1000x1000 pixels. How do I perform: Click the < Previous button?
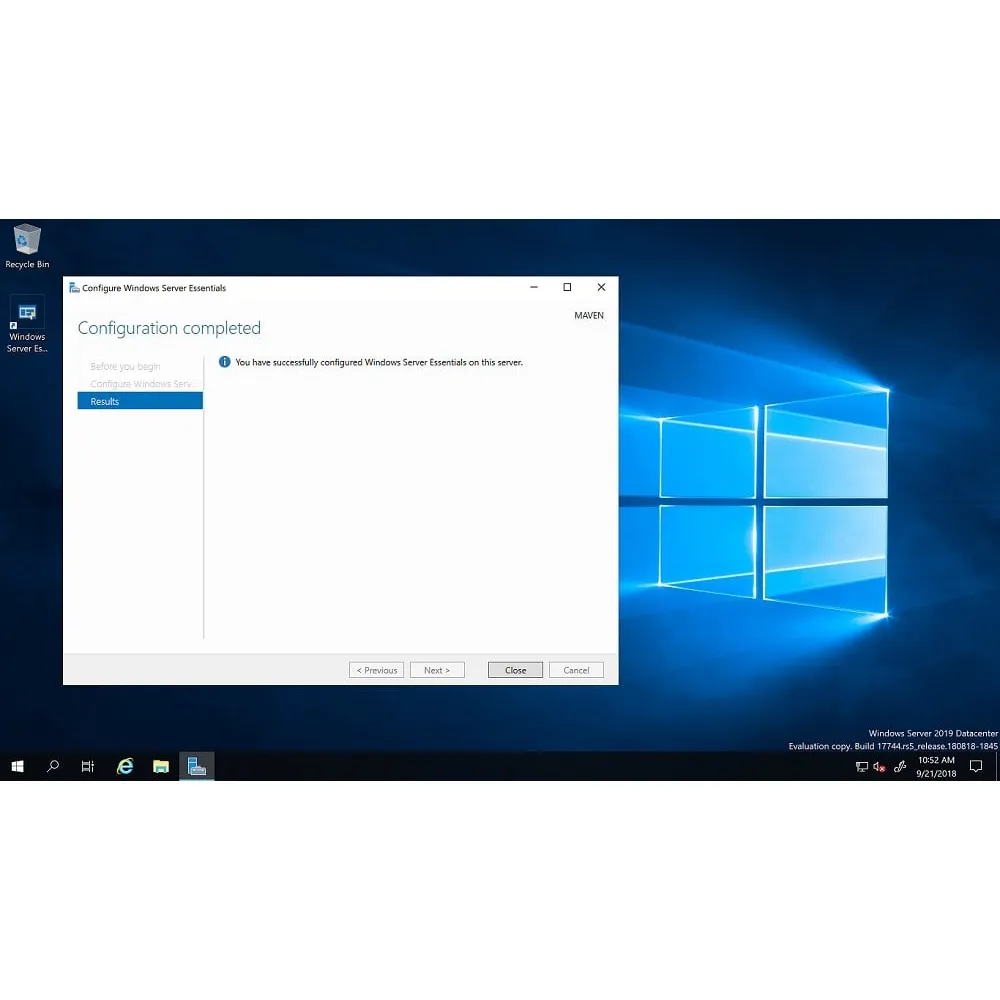[x=376, y=670]
